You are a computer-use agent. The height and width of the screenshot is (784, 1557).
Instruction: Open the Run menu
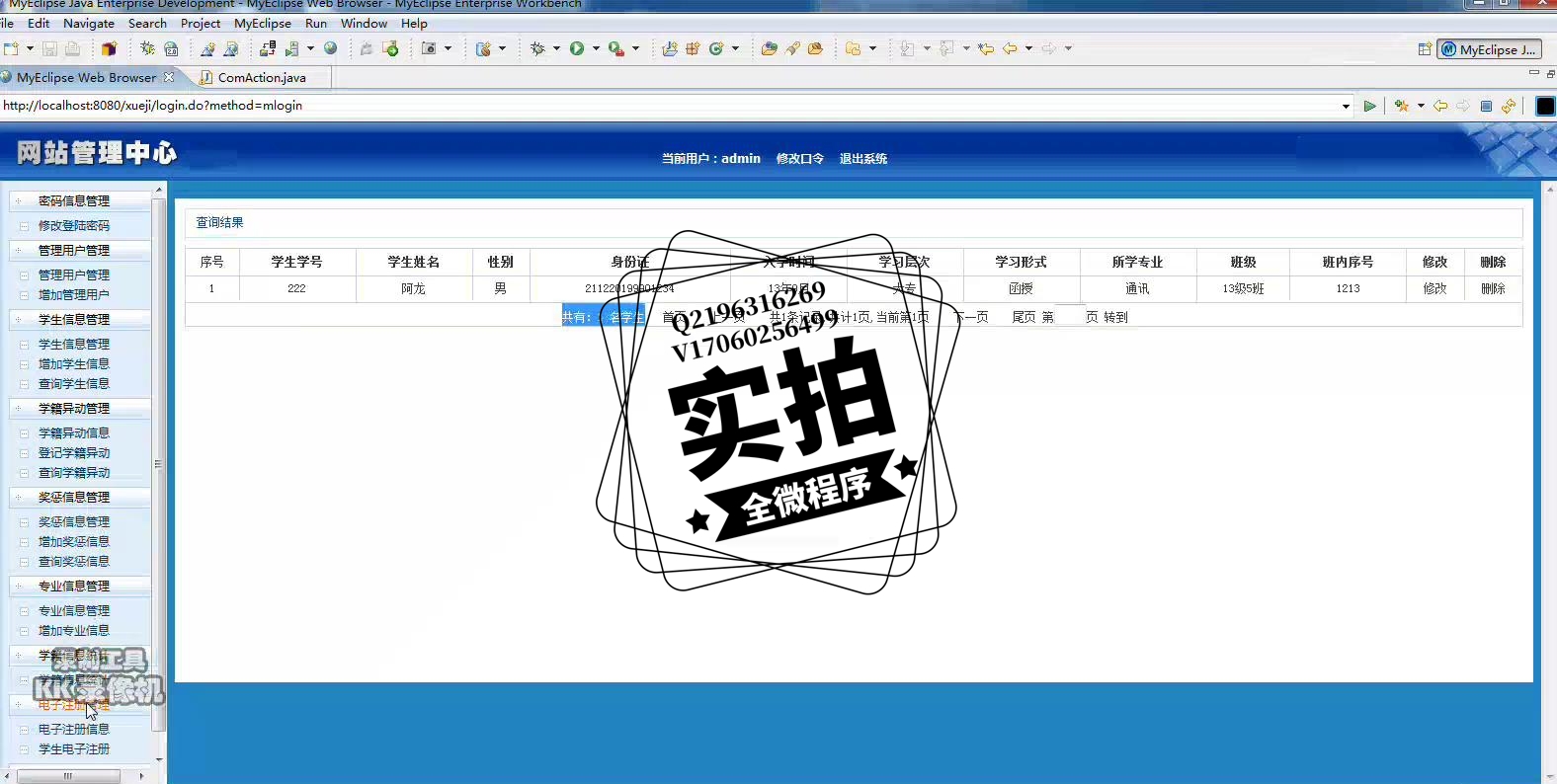pyautogui.click(x=316, y=23)
